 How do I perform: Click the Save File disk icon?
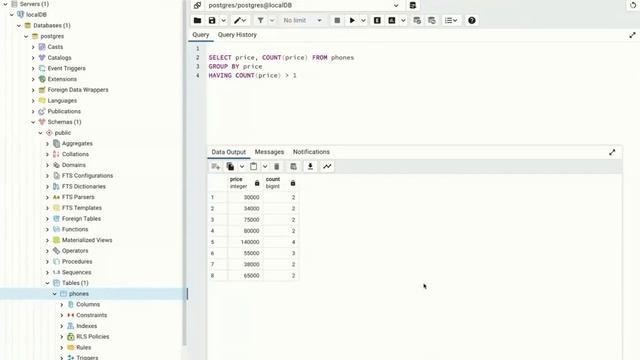(212, 20)
